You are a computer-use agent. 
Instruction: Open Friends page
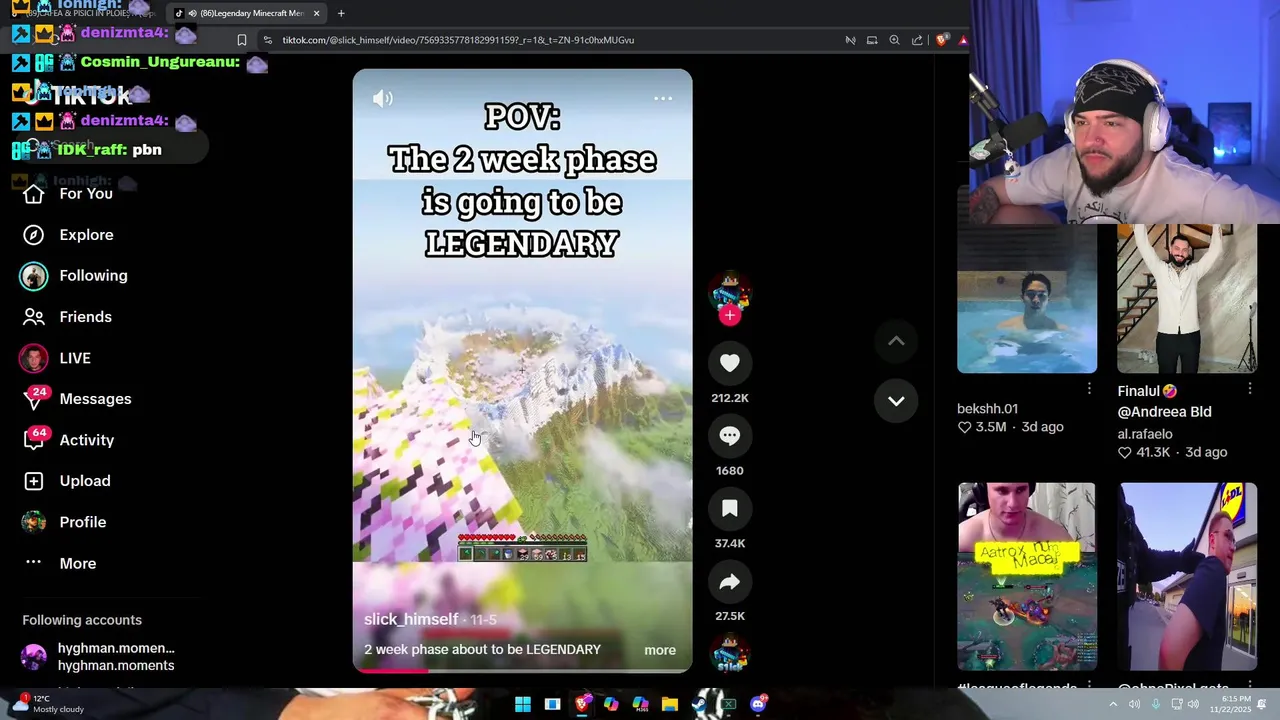[x=68, y=316]
